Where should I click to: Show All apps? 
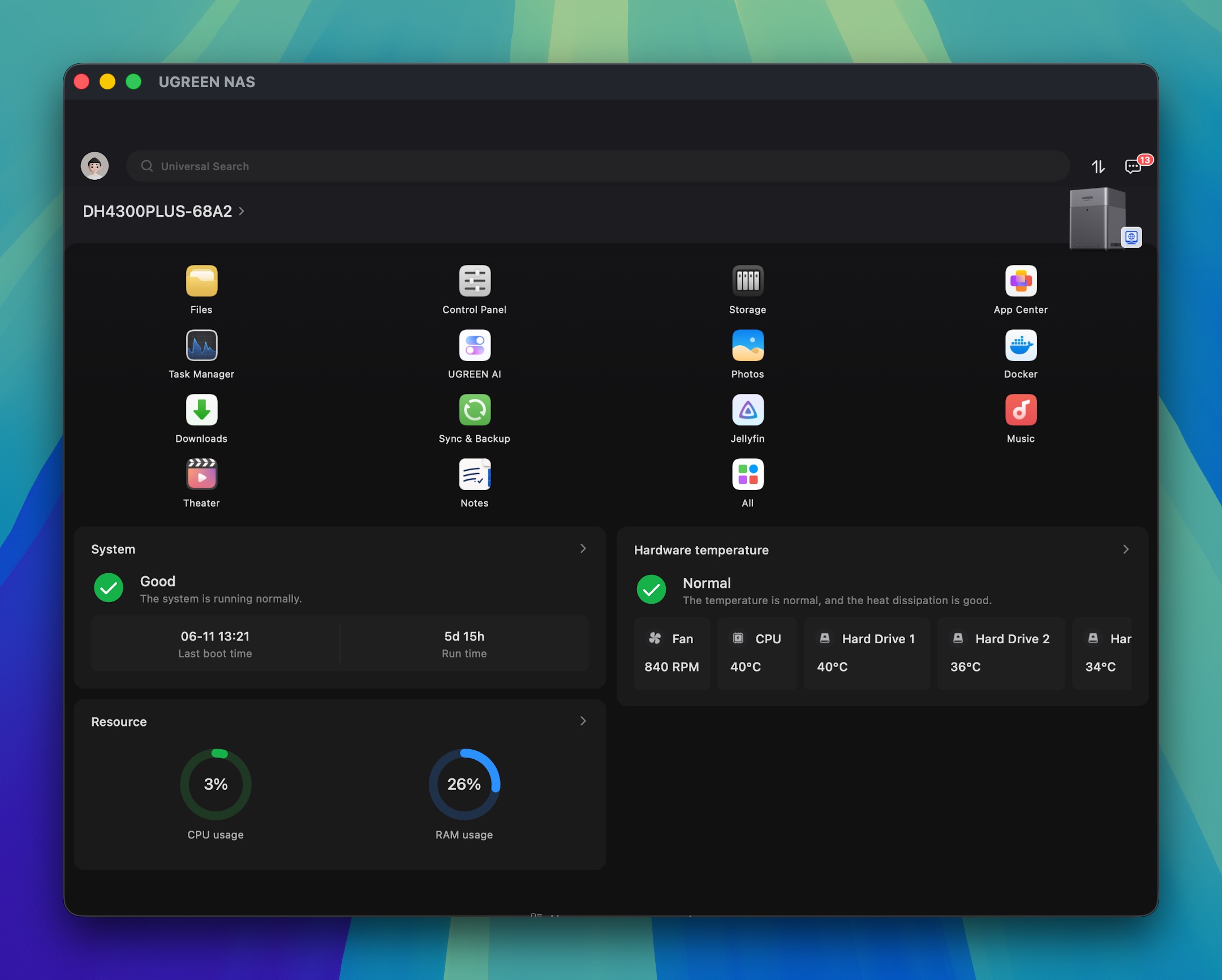click(747, 474)
